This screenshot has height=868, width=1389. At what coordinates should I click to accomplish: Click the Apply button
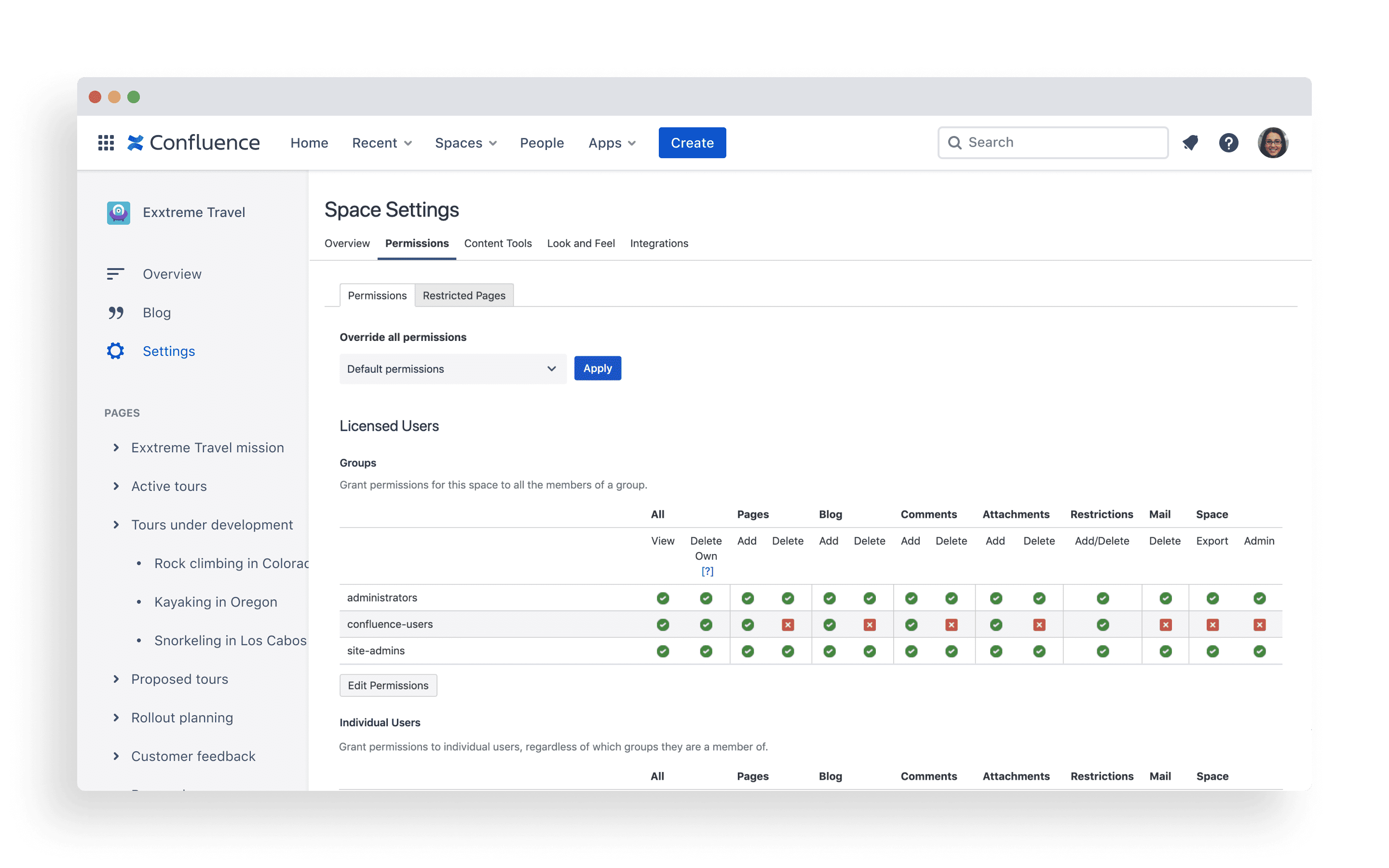(596, 368)
